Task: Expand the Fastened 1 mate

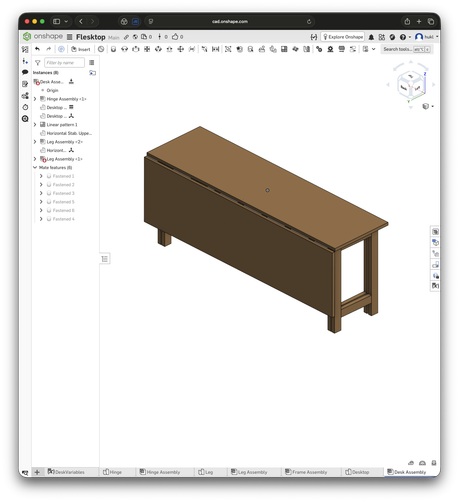Action: tap(41, 176)
